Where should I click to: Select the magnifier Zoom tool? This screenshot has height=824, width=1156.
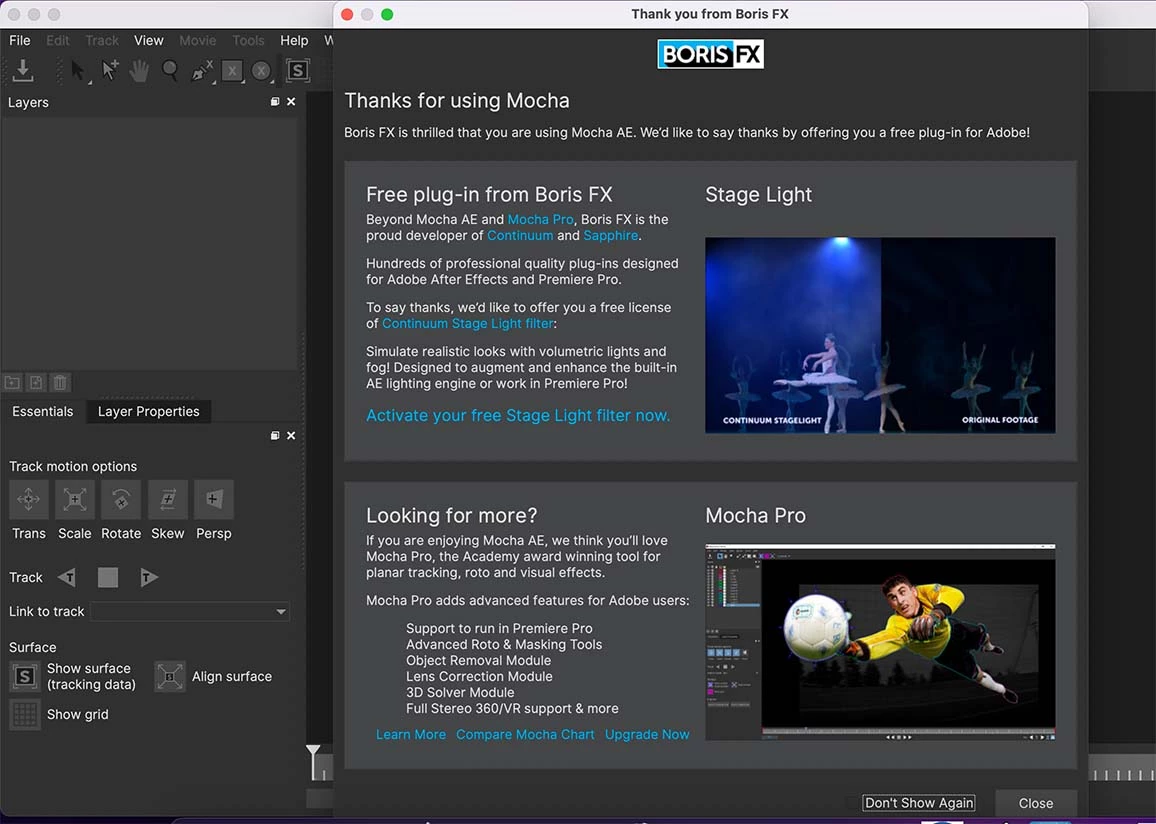tap(170, 71)
